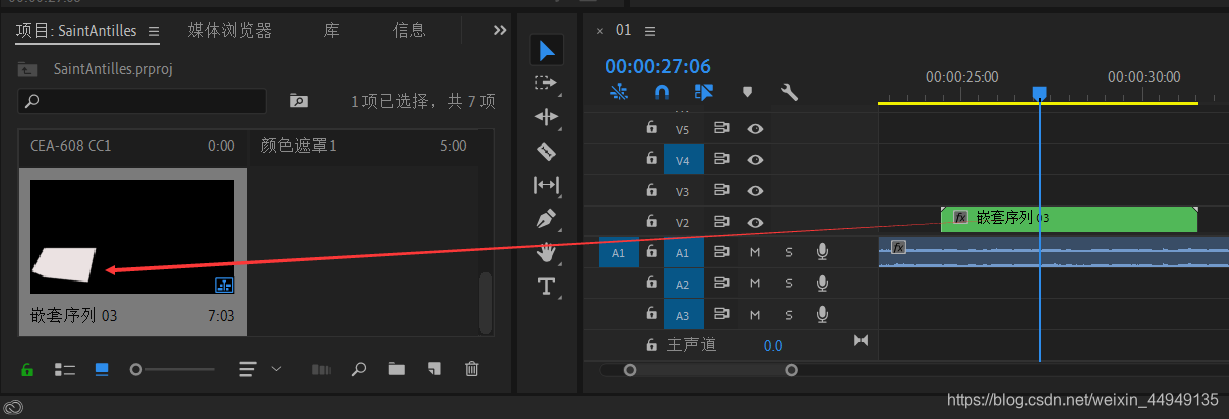The width and height of the screenshot is (1229, 419).
Task: Click the voice-over microphone on track A1
Action: (x=822, y=253)
